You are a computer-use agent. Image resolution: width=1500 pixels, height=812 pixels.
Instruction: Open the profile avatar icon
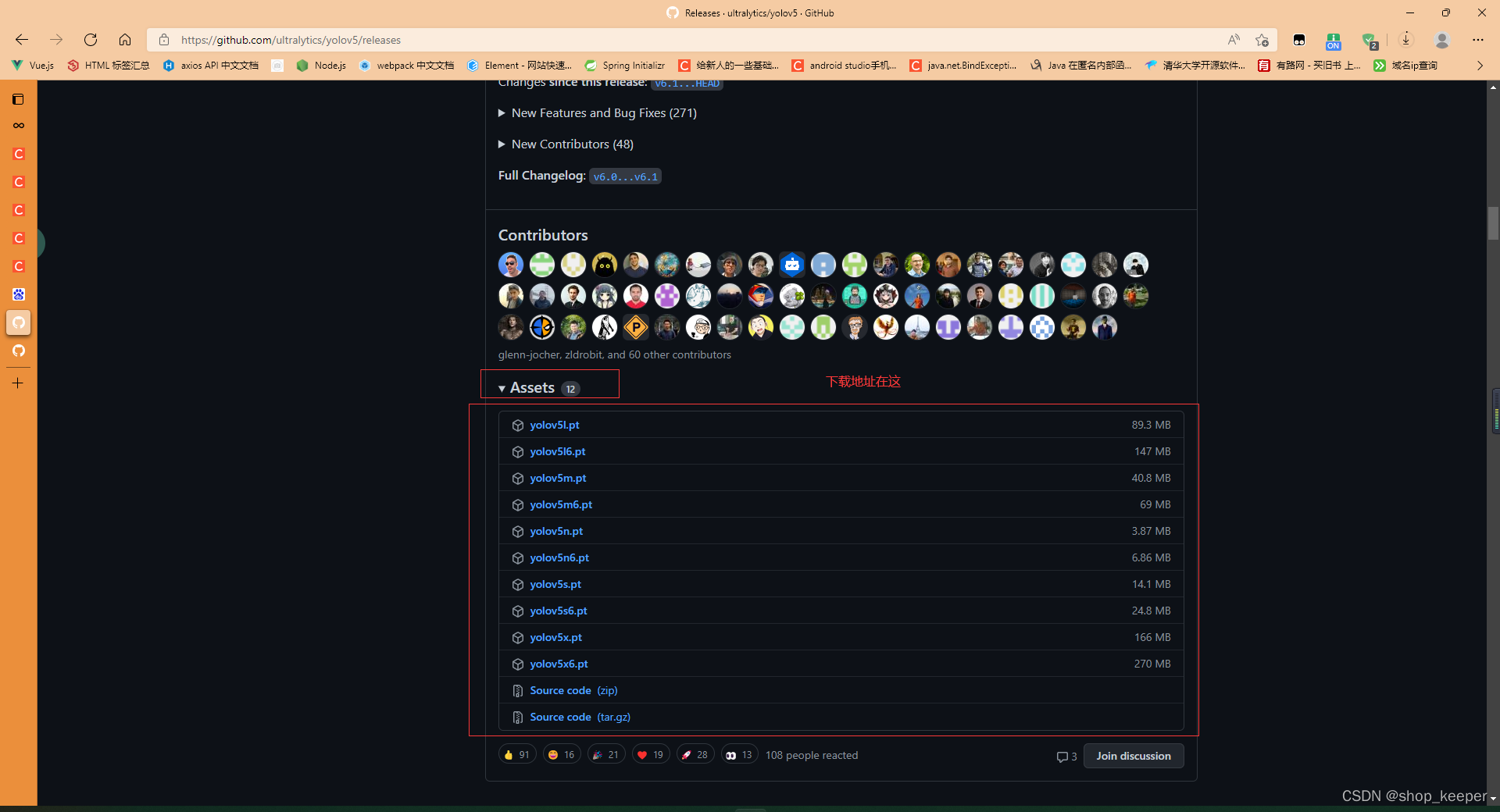1442,40
